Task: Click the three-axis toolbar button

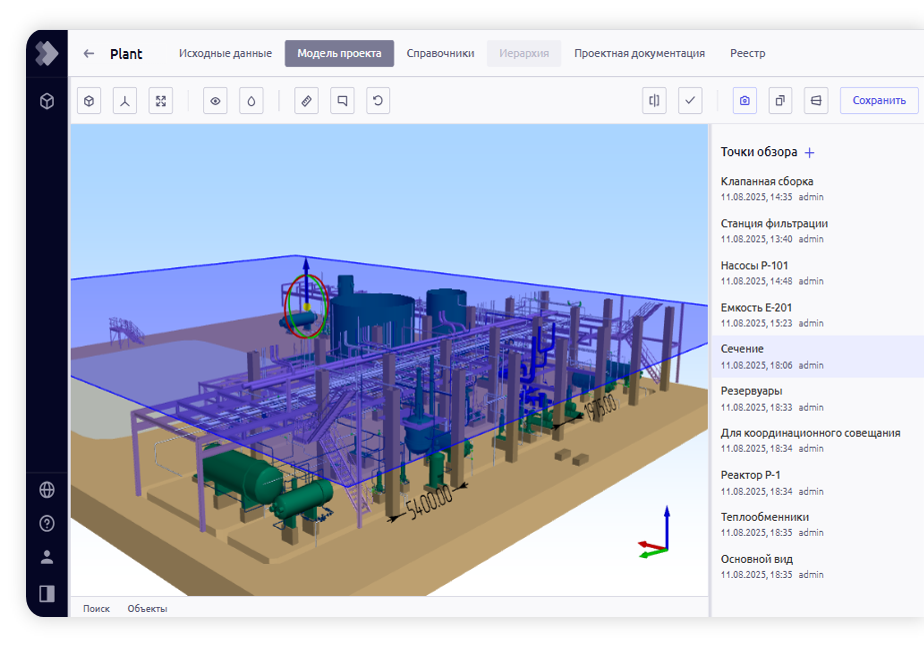Action: 125,101
